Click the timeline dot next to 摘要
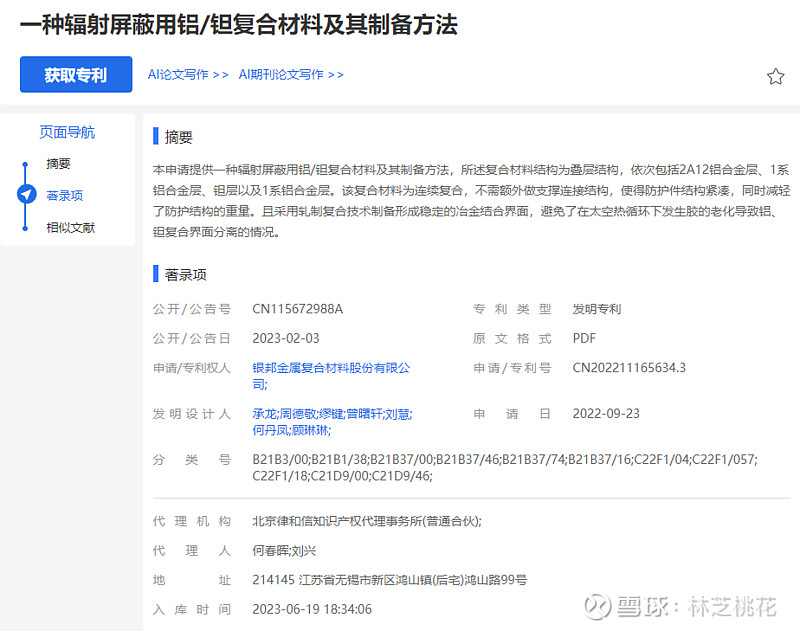 coord(27,163)
